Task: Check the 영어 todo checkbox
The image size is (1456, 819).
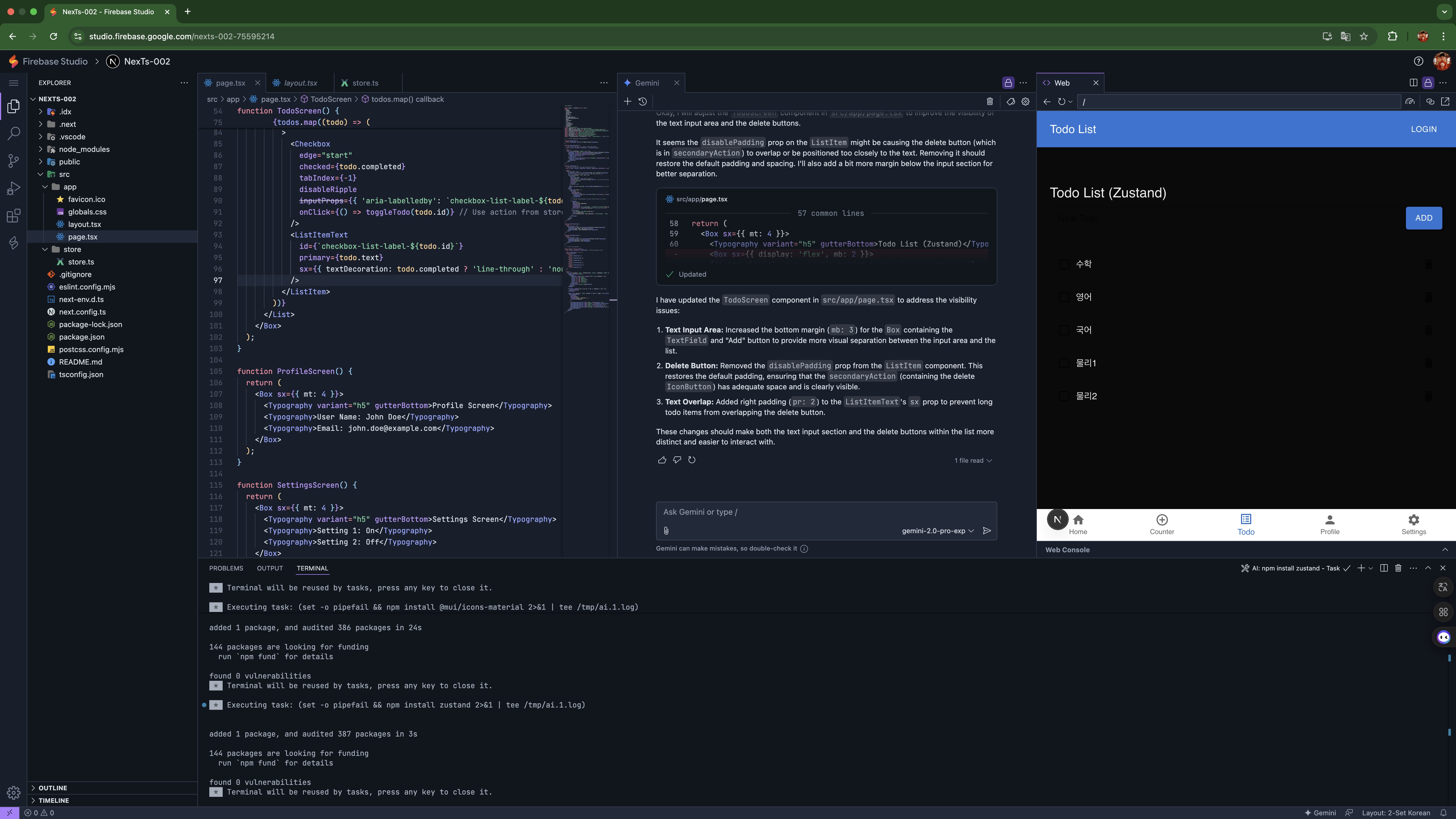Action: point(1064,297)
